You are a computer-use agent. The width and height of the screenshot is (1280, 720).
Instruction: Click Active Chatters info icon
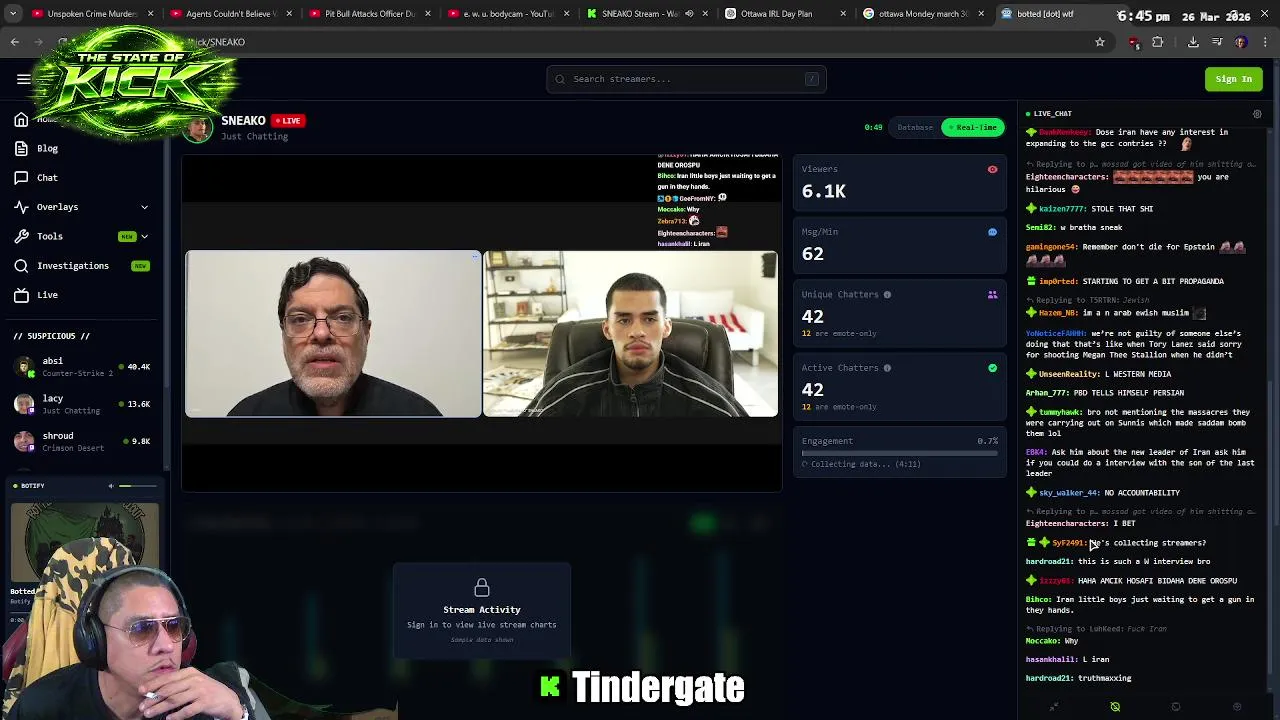click(887, 368)
